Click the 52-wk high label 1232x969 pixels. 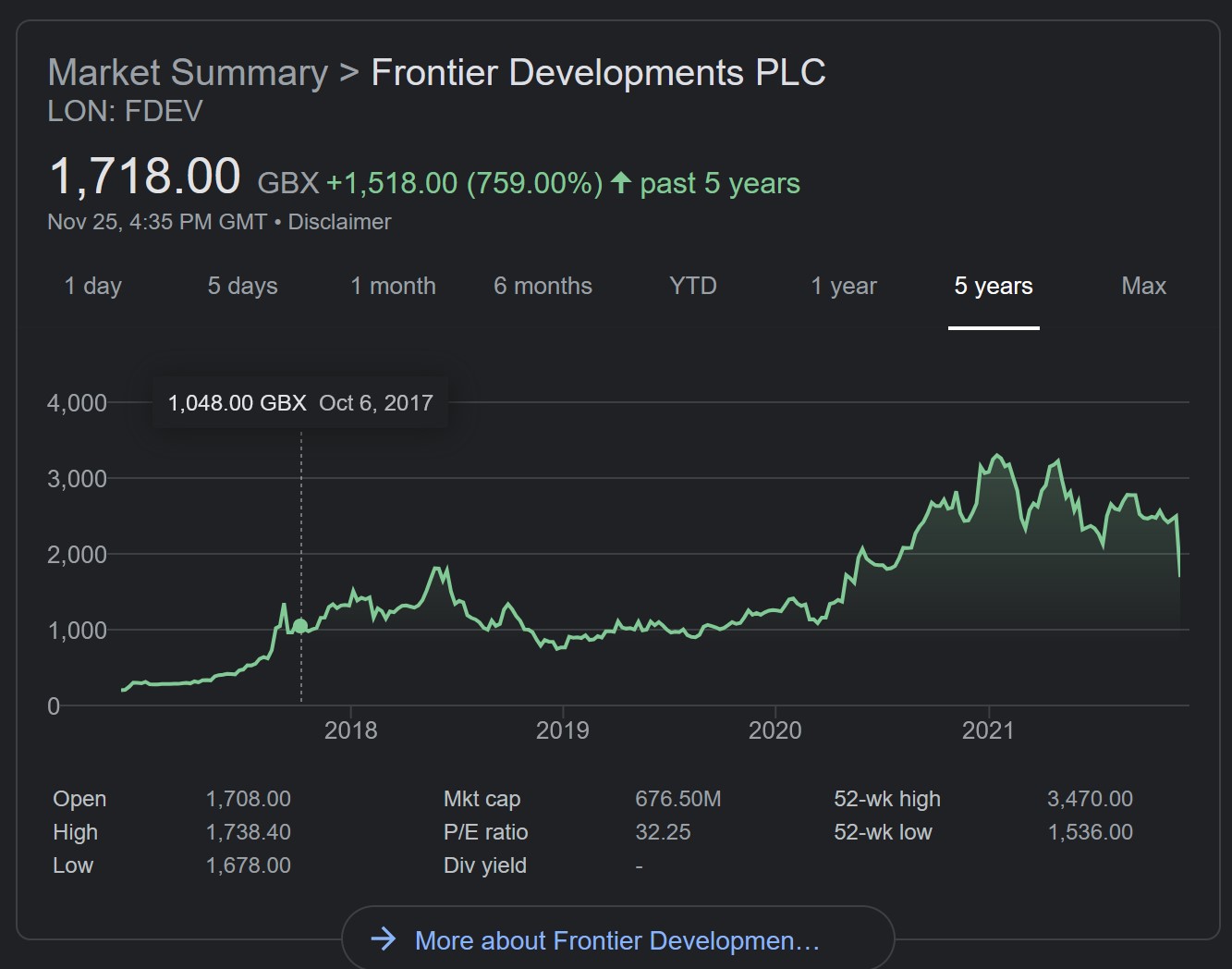[887, 799]
